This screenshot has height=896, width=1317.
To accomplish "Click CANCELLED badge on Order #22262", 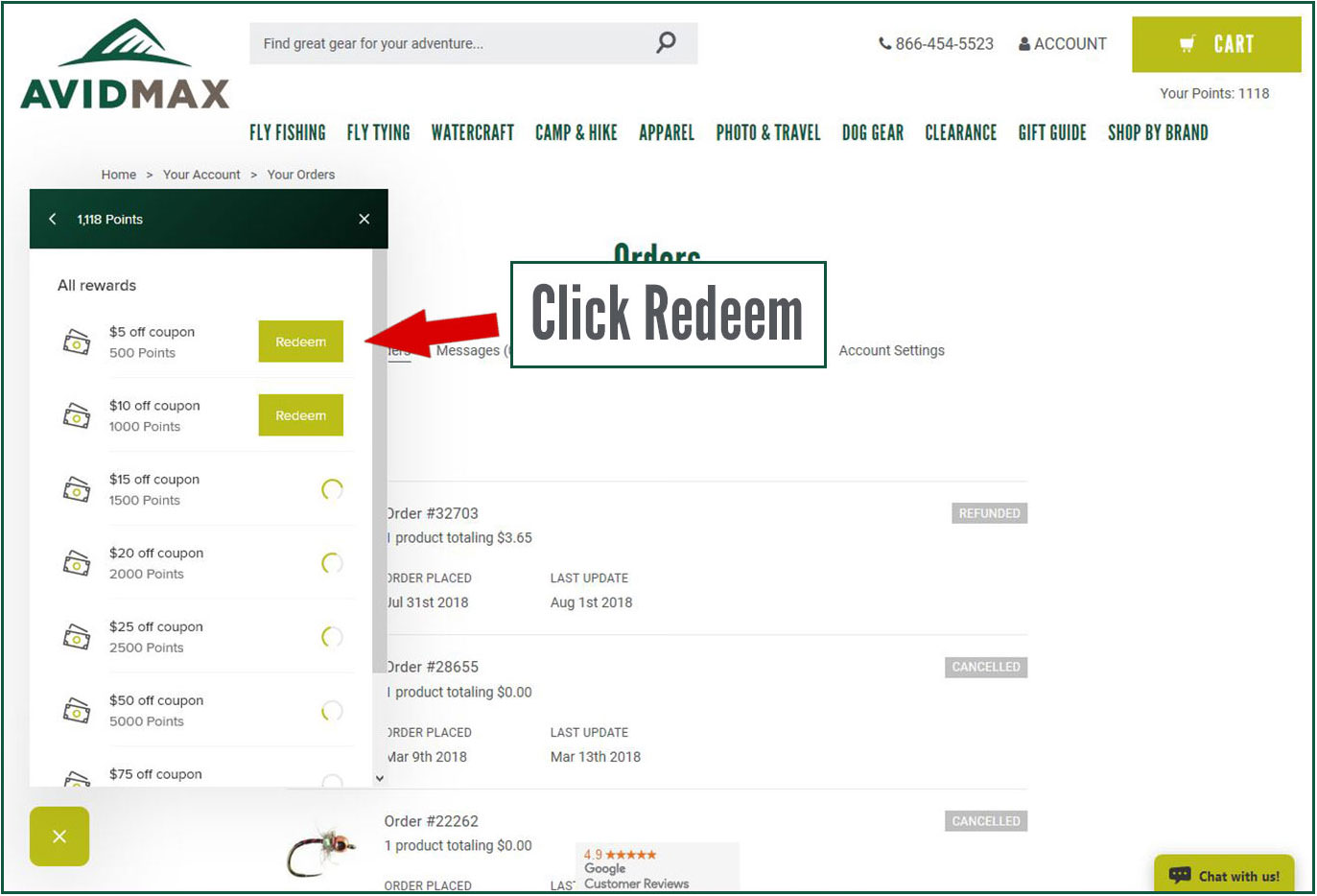I will point(986,821).
